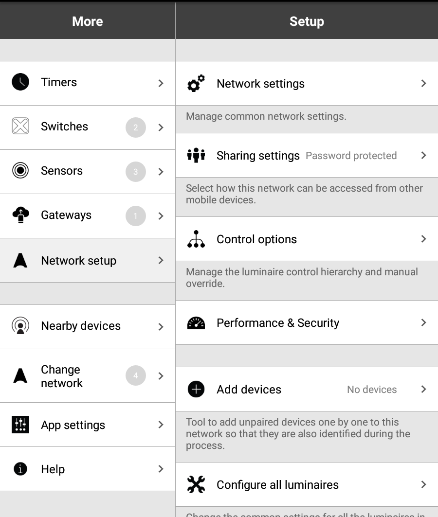Viewport: 438px width, 517px height.
Task: Expand Network settings using its chevron
Action: coord(423,83)
